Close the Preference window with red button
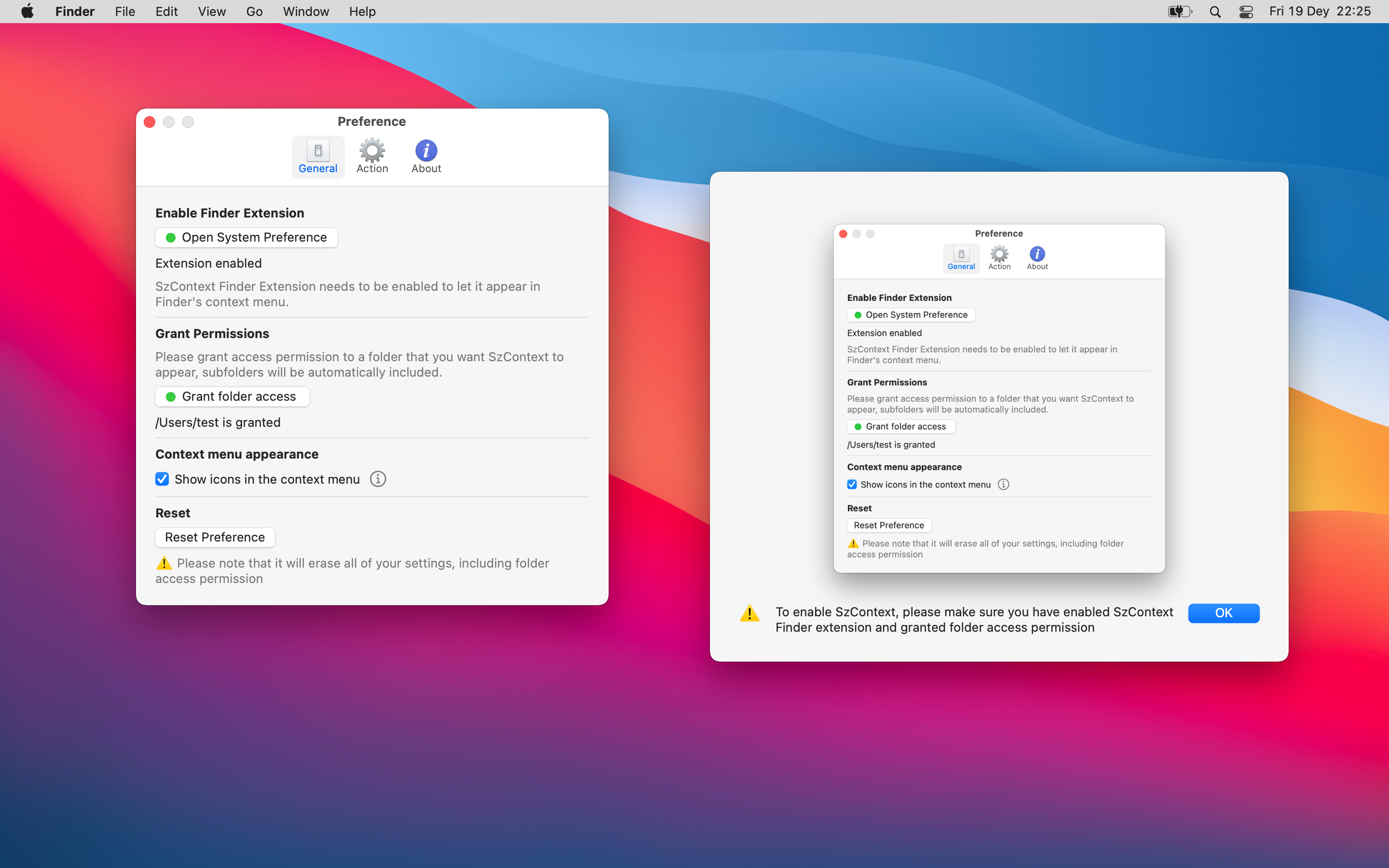 (150, 122)
